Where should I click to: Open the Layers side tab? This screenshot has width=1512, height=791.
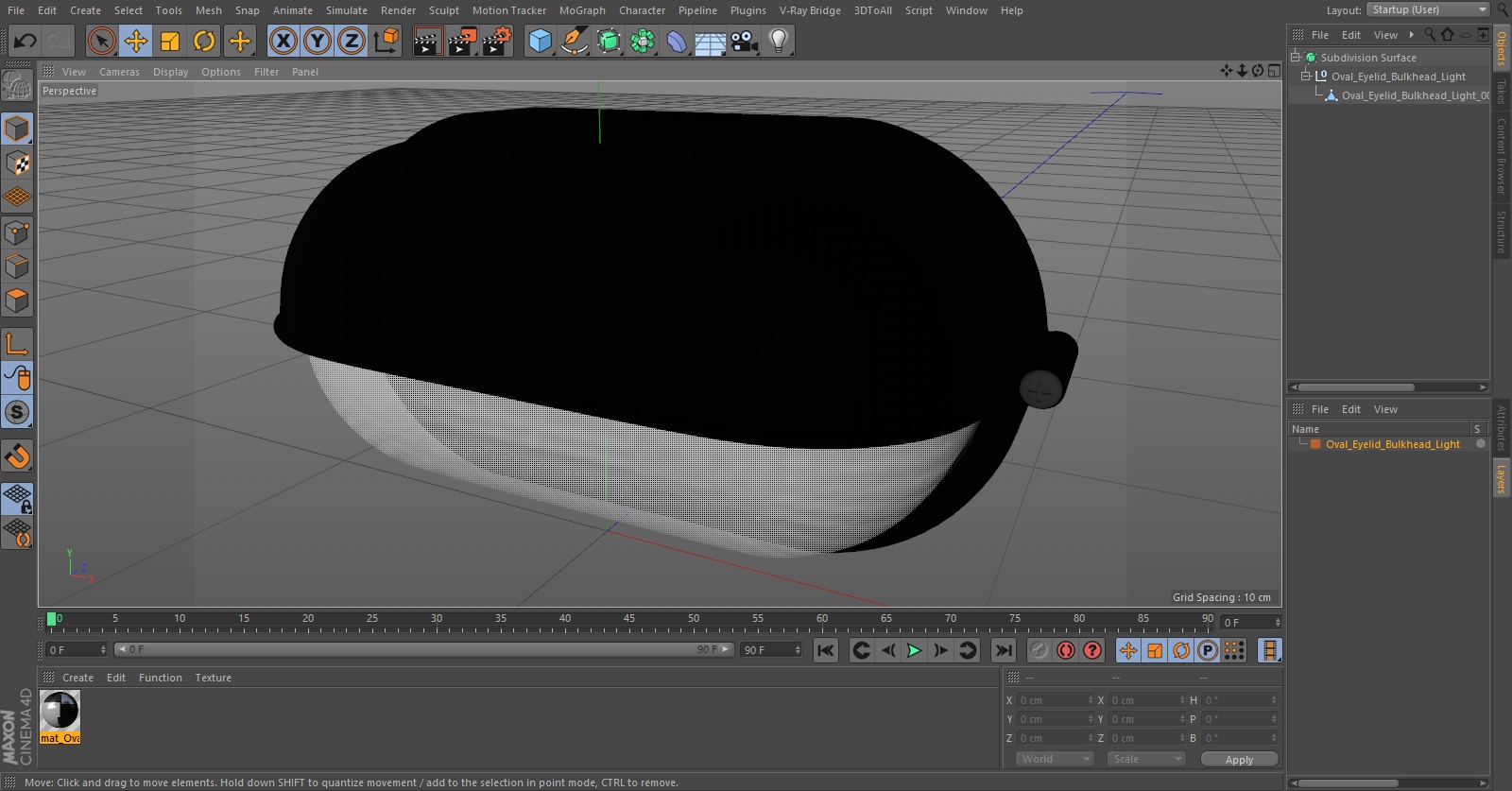pyautogui.click(x=1501, y=479)
